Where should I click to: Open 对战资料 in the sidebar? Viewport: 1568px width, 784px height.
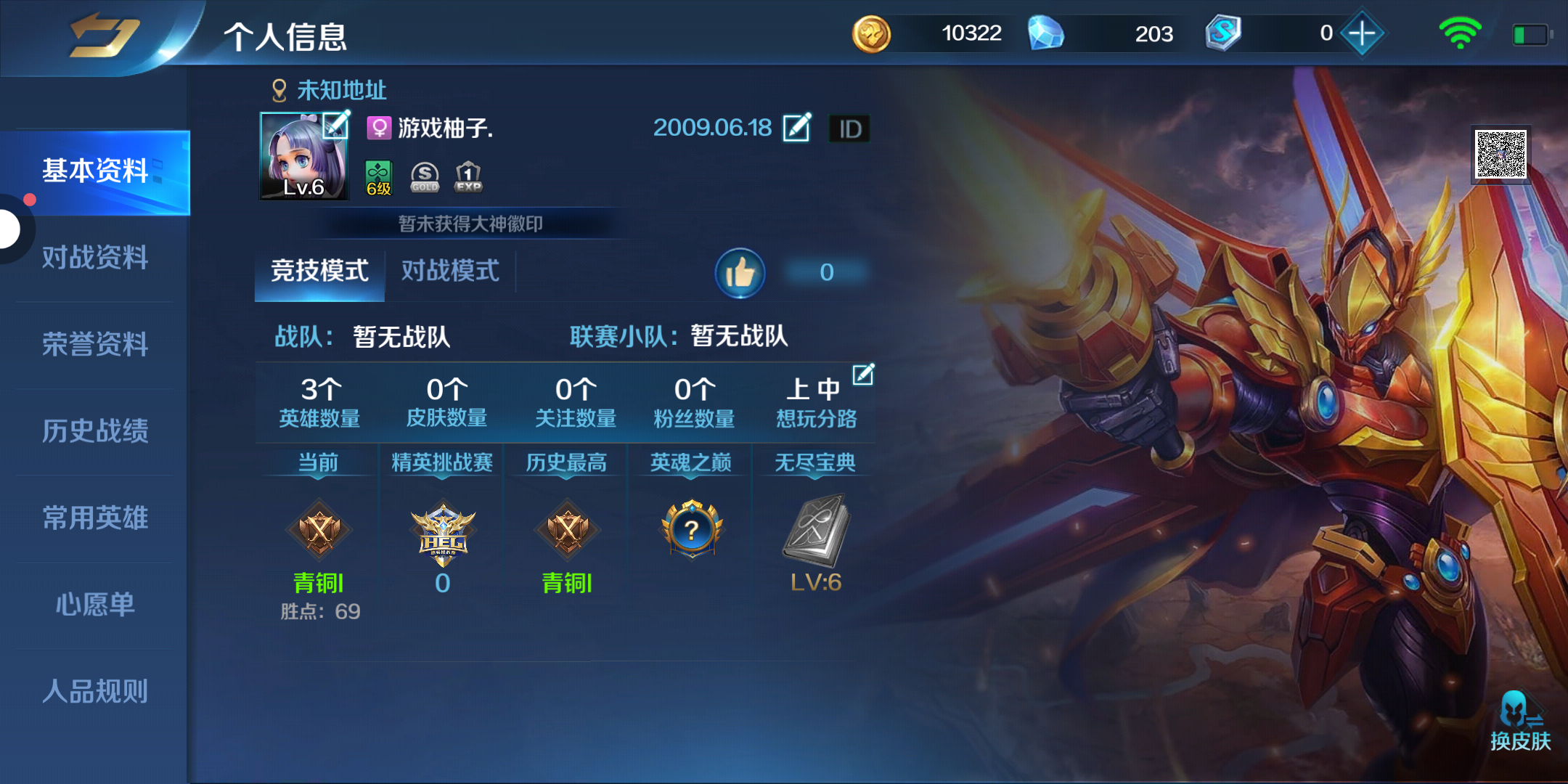(x=95, y=258)
